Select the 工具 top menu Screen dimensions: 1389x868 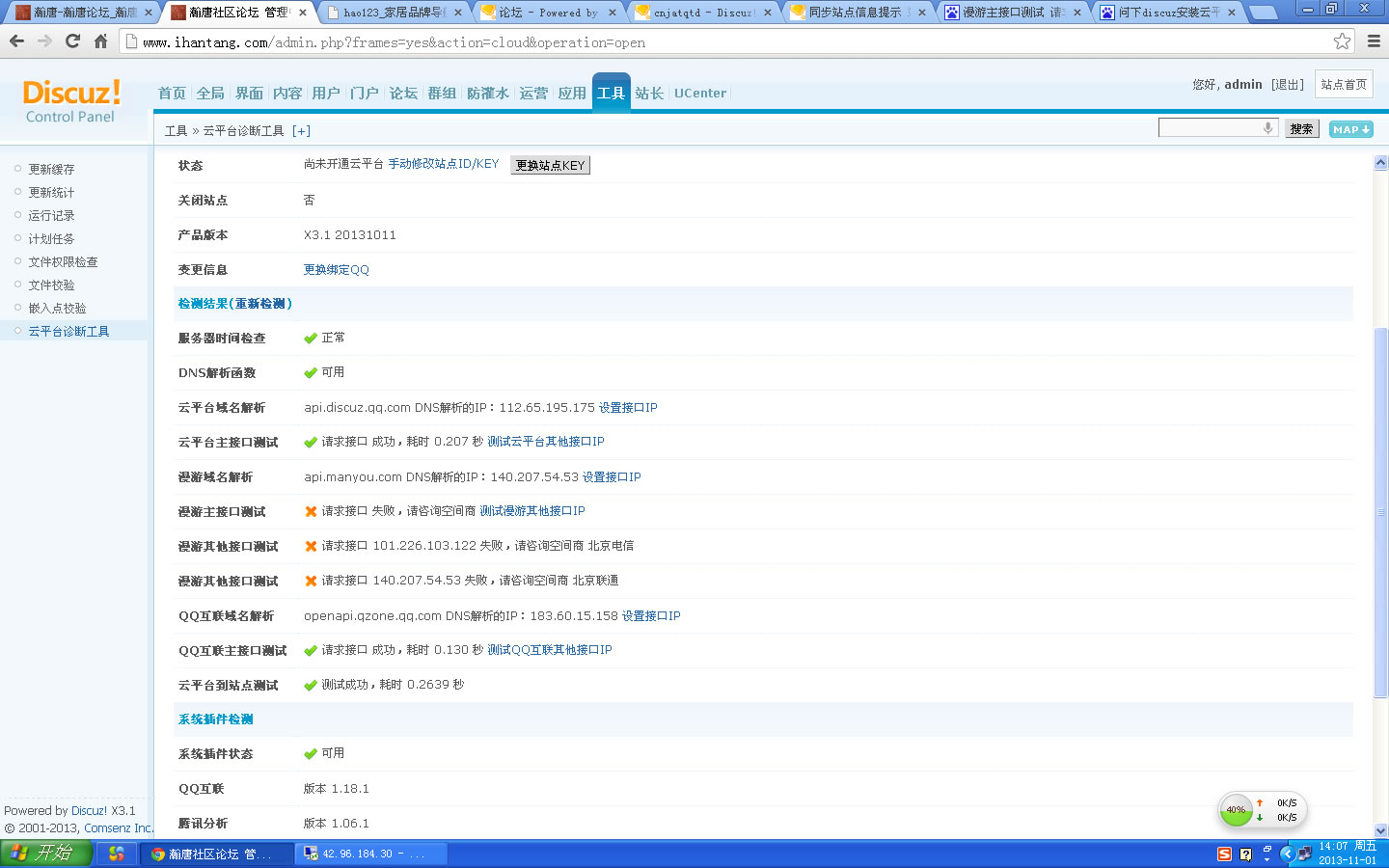(611, 93)
